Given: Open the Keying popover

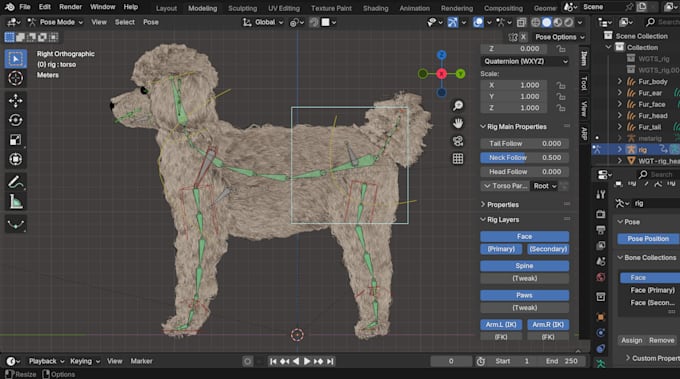Looking at the screenshot, I should tap(84, 361).
